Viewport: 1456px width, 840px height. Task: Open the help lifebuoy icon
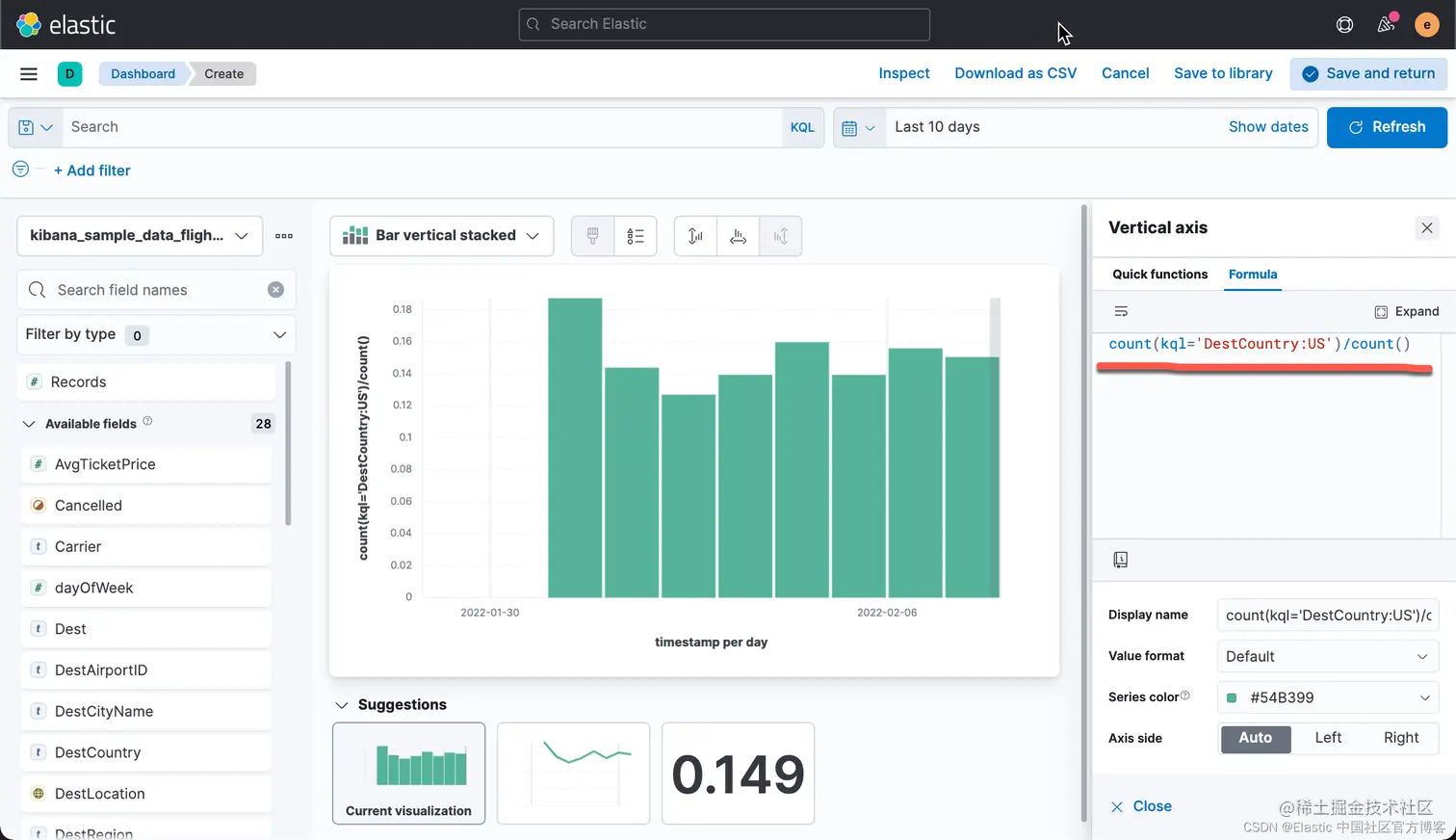[1345, 24]
